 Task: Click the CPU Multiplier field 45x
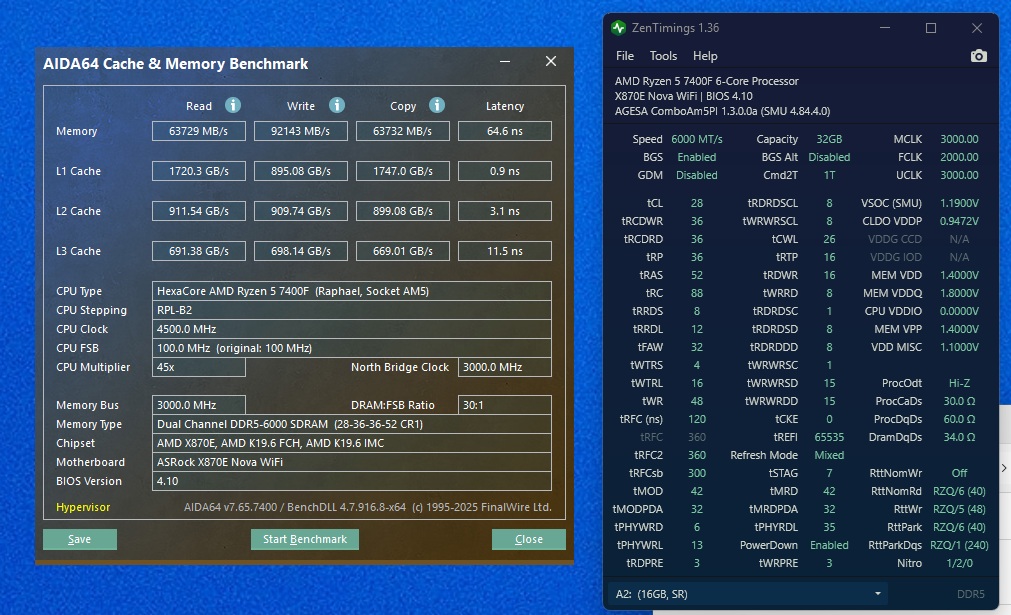(x=199, y=367)
